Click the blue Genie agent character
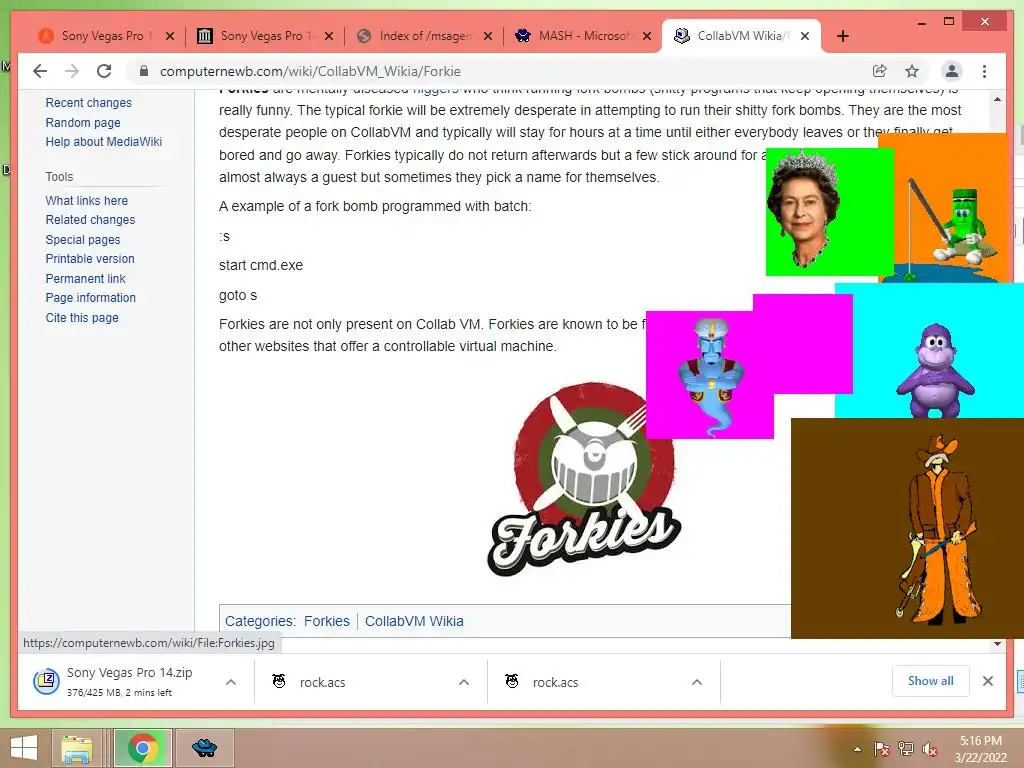This screenshot has width=1024, height=768. pyautogui.click(x=711, y=376)
